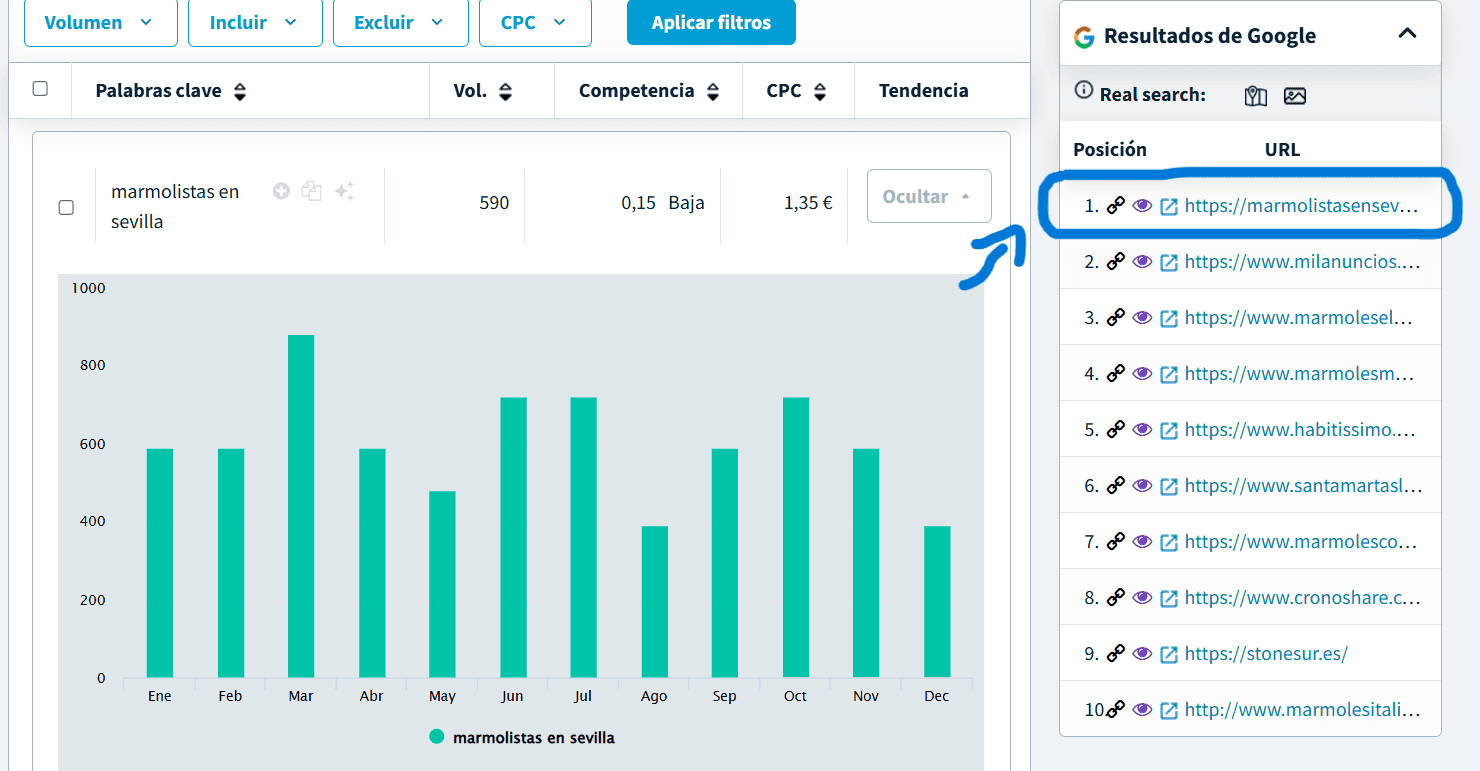Tick the checkbox for marmolistas en sevilla row
The height and width of the screenshot is (771, 1480).
pos(66,208)
